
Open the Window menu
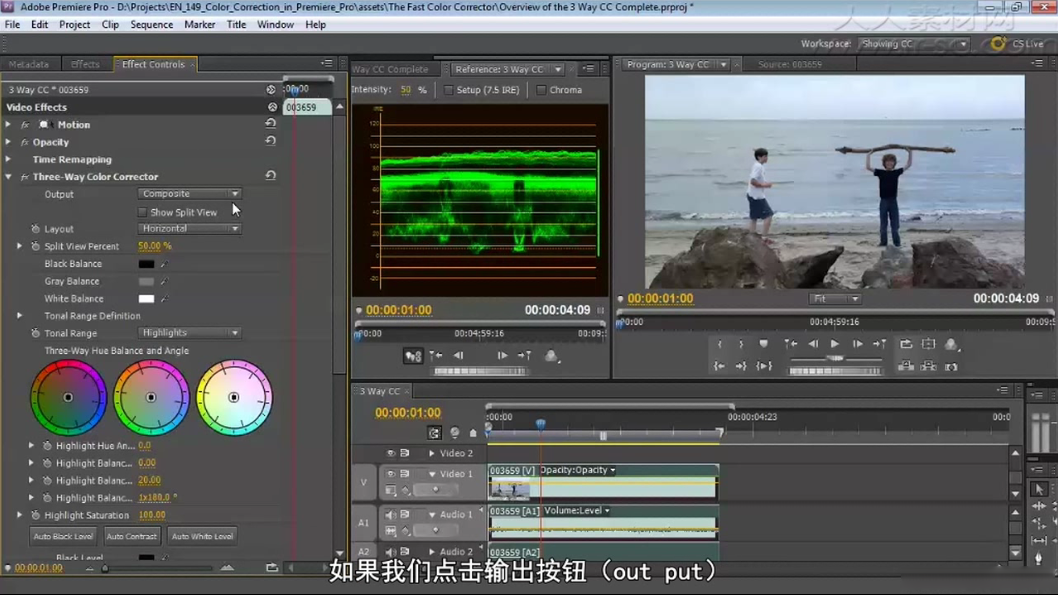pyautogui.click(x=275, y=24)
